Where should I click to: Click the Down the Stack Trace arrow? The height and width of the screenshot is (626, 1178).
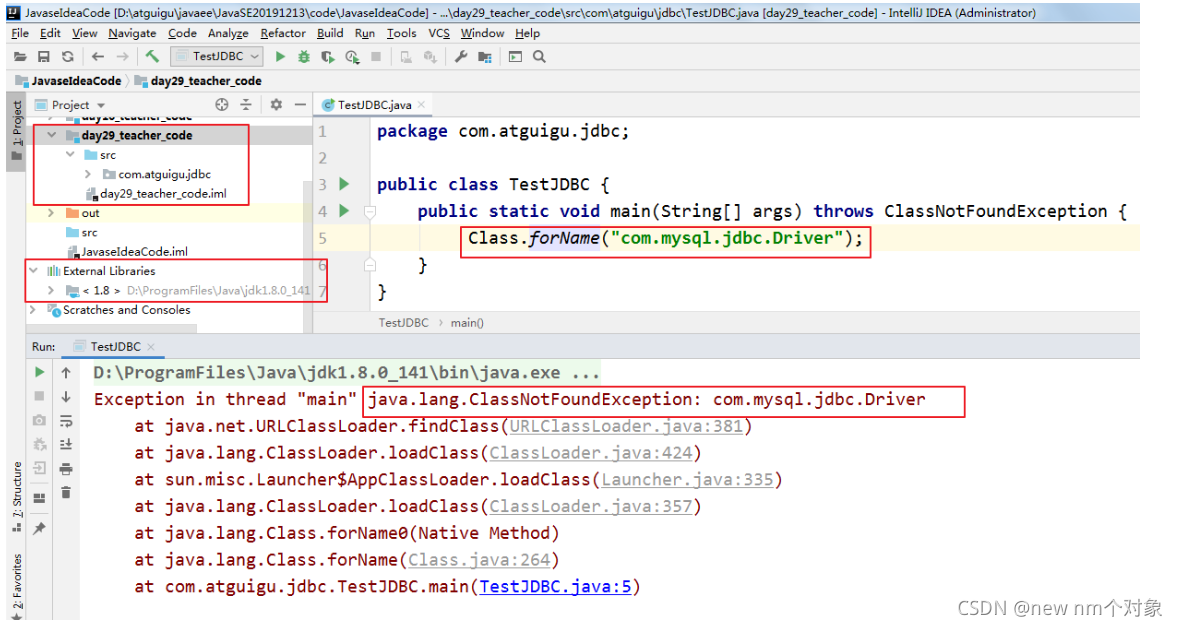pyautogui.click(x=66, y=397)
